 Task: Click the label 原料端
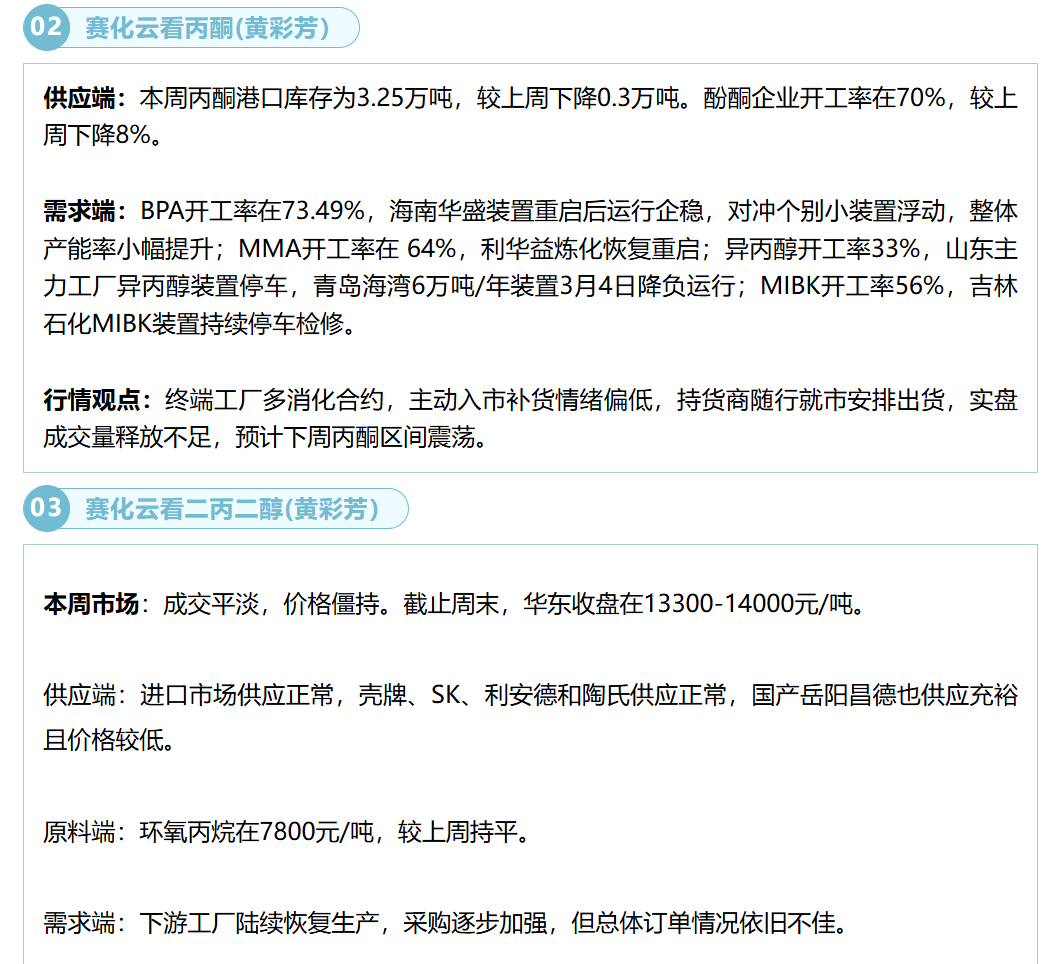pos(79,832)
